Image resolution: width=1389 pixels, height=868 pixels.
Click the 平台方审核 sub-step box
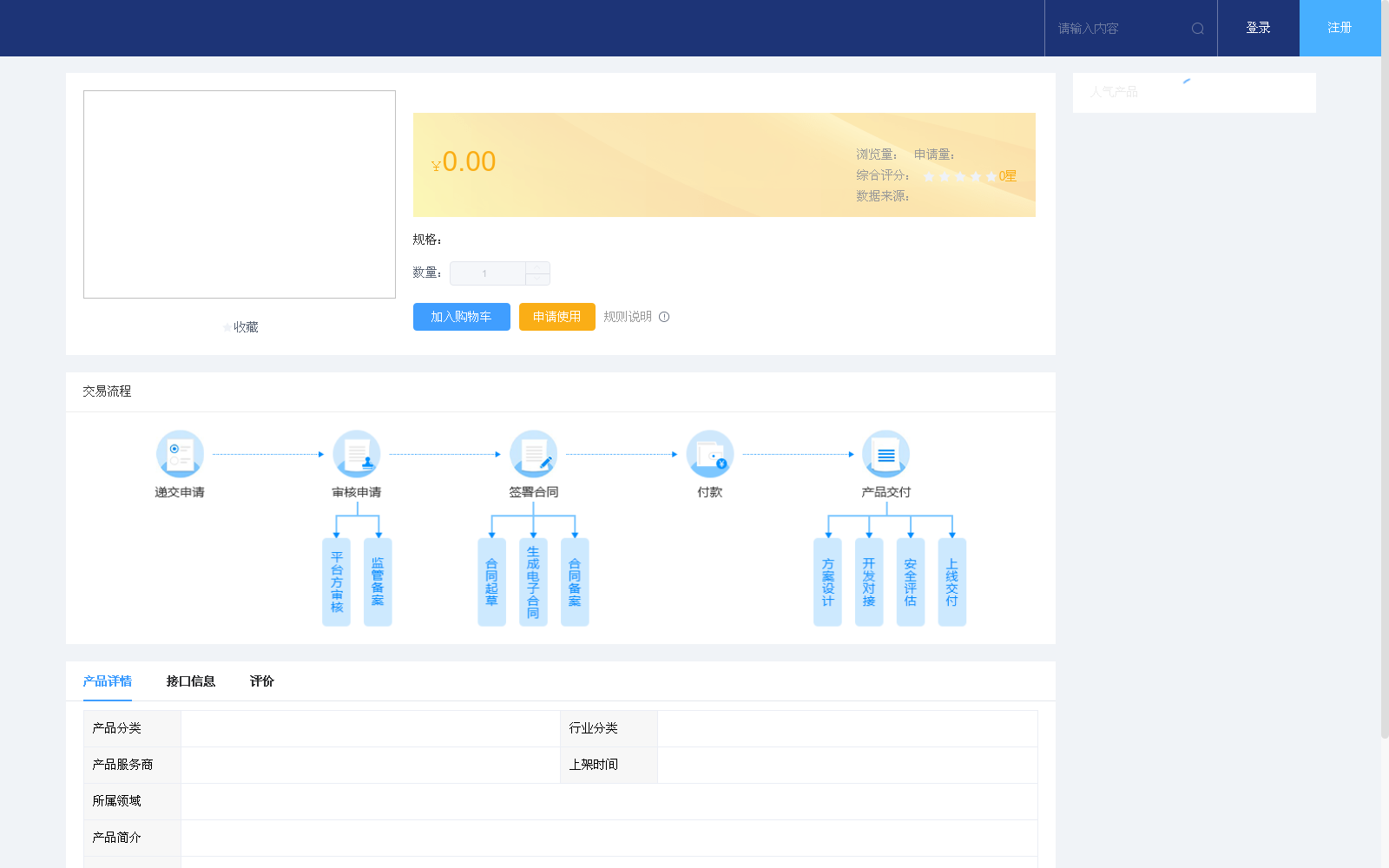[337, 582]
